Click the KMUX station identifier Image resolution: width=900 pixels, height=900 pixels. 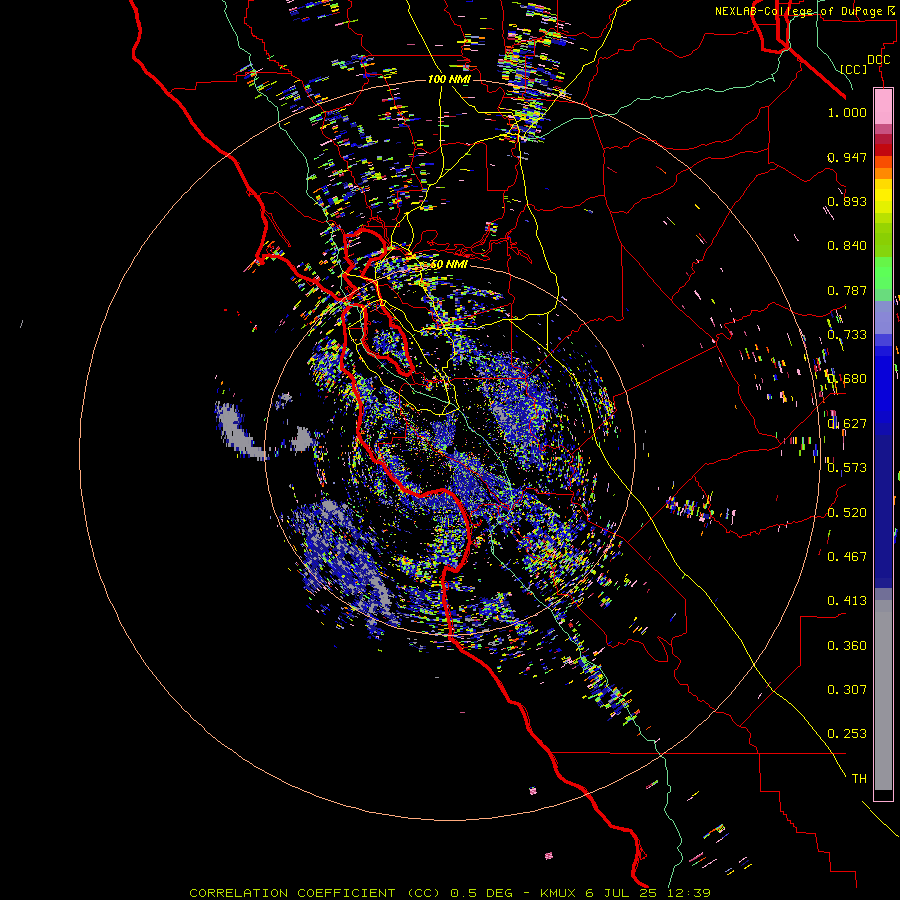click(560, 893)
